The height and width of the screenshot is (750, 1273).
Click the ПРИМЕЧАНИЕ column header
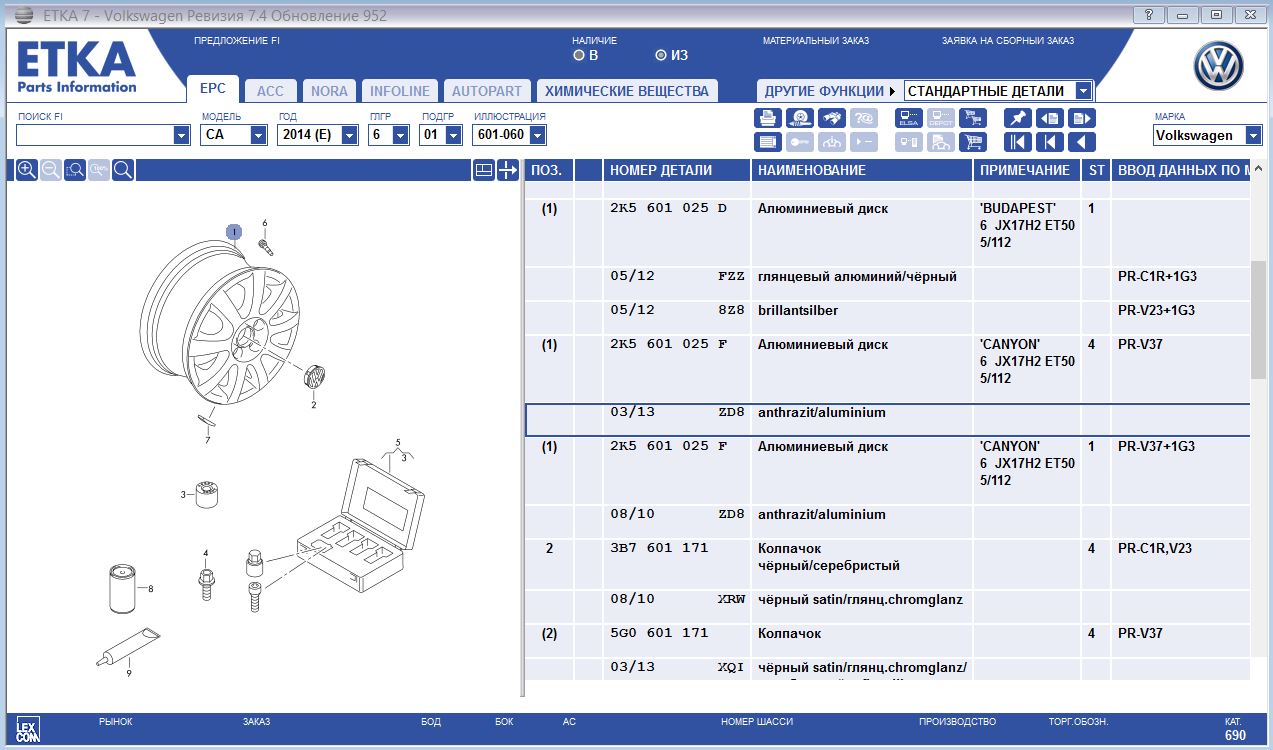pos(1027,170)
